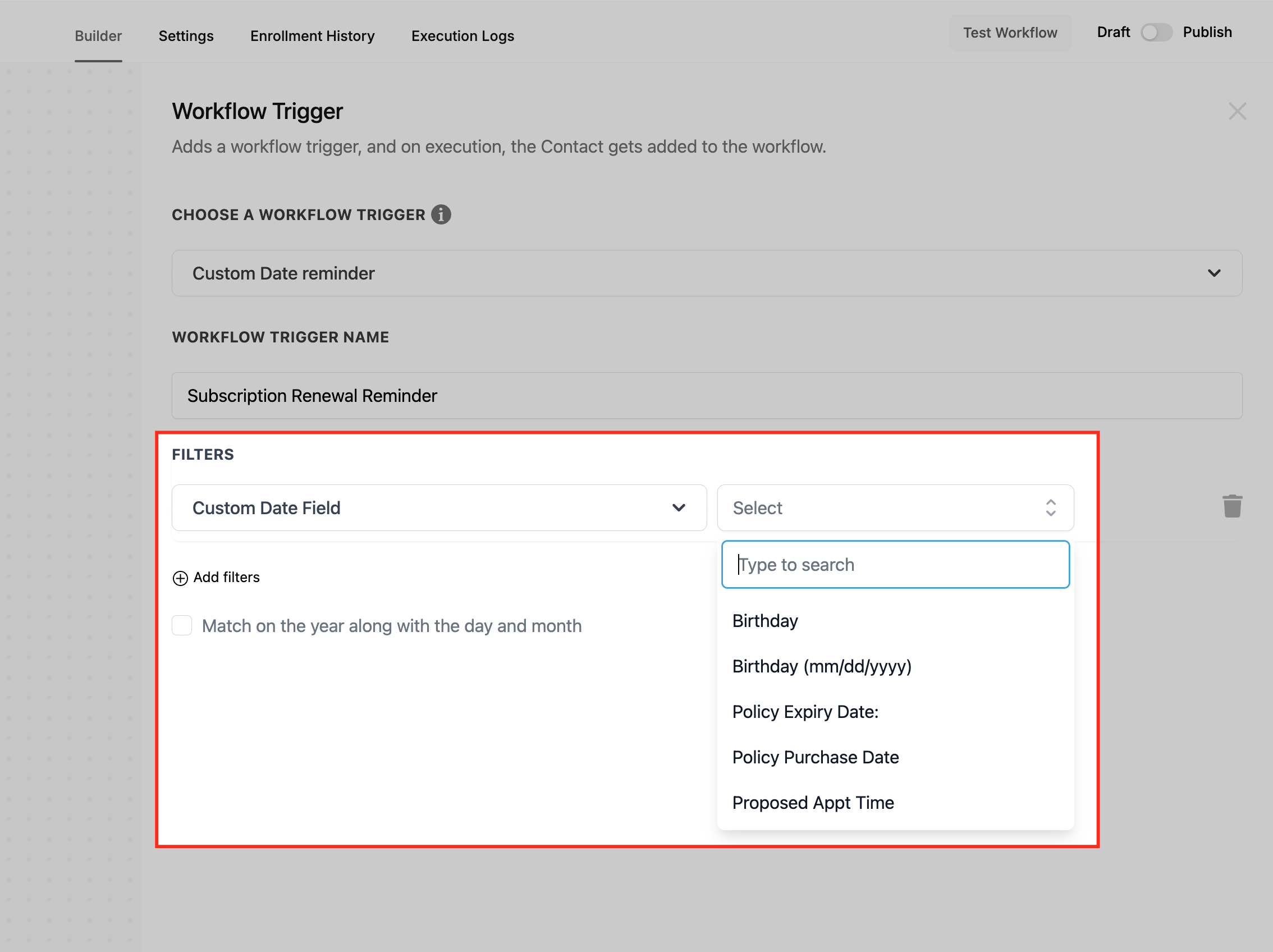
Task: Go to the Execution Logs tab
Action: pyautogui.click(x=462, y=36)
